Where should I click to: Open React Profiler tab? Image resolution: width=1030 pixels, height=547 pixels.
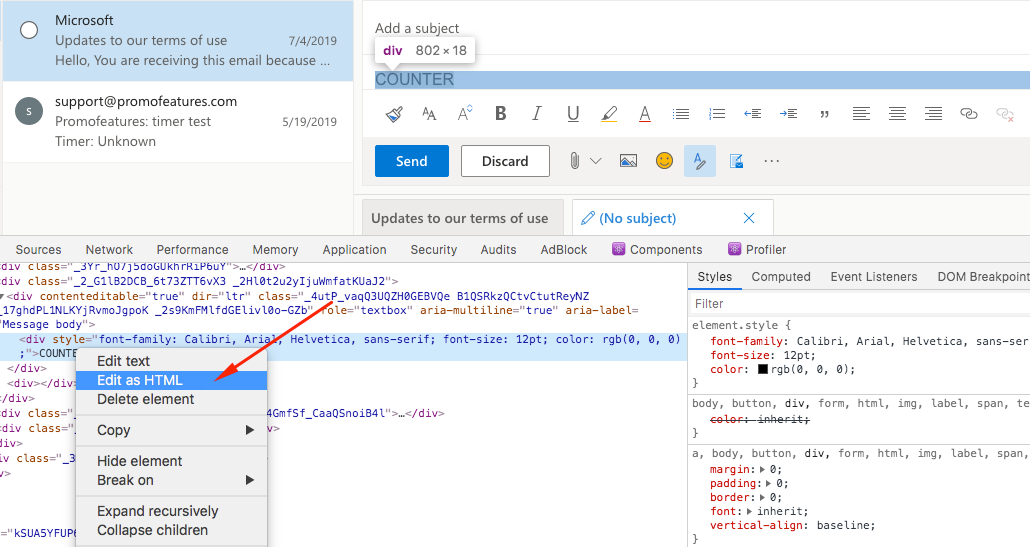pos(757,250)
